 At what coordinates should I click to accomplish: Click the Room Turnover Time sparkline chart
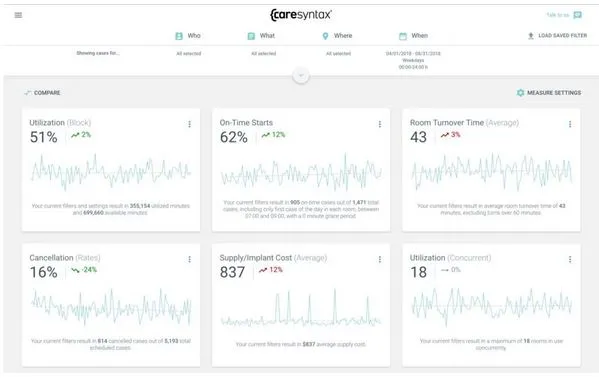click(492, 172)
